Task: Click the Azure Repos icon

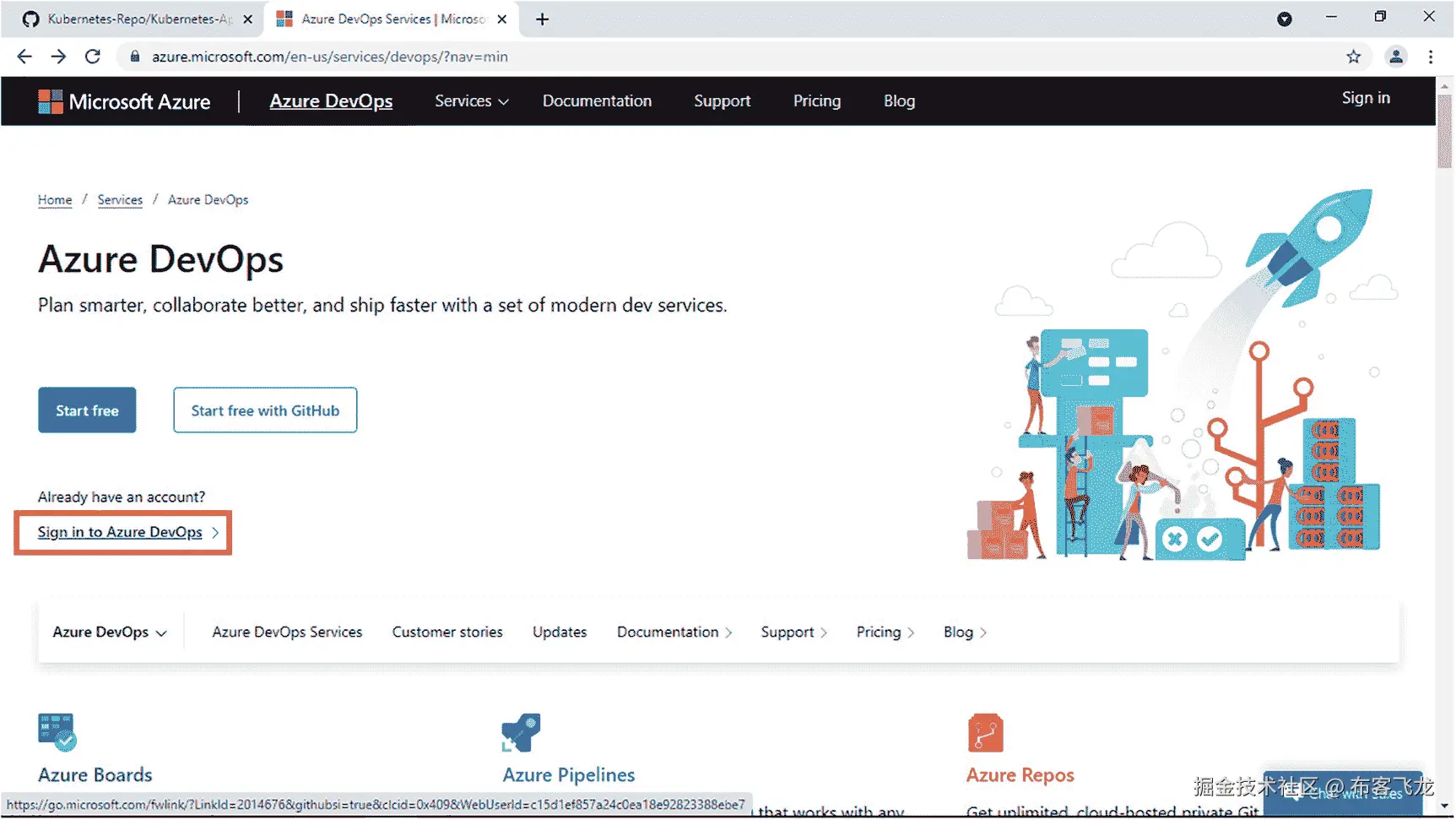Action: pos(986,732)
